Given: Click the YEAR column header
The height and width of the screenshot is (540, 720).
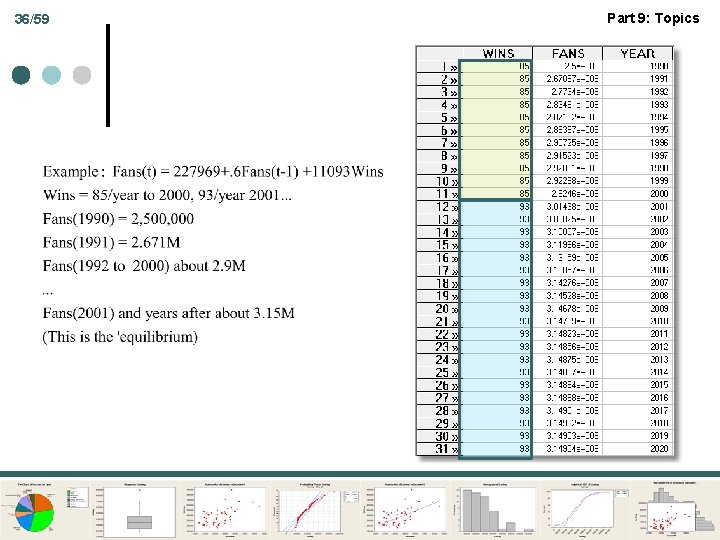Looking at the screenshot, I should tap(637, 53).
